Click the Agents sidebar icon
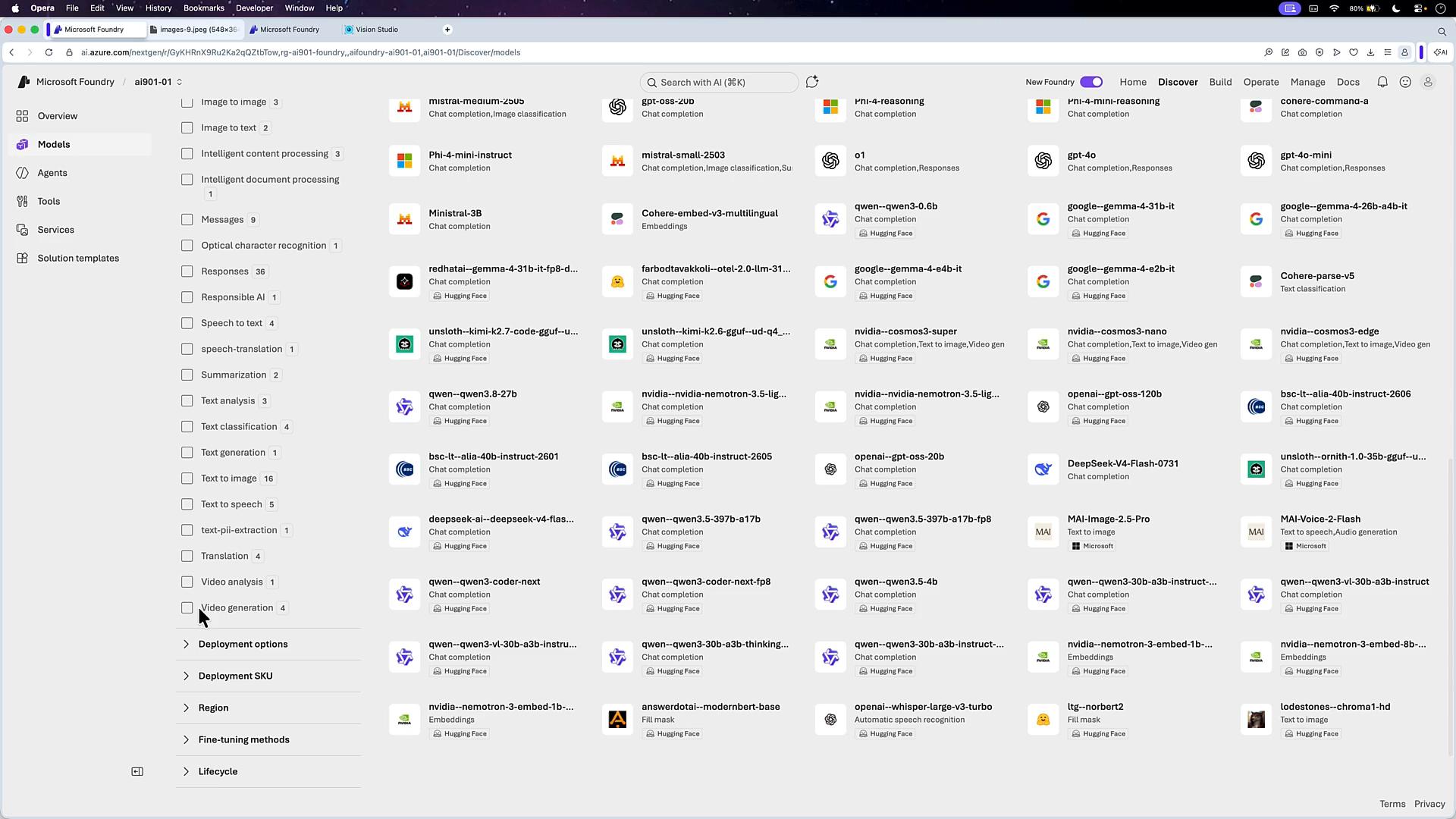 click(x=22, y=173)
